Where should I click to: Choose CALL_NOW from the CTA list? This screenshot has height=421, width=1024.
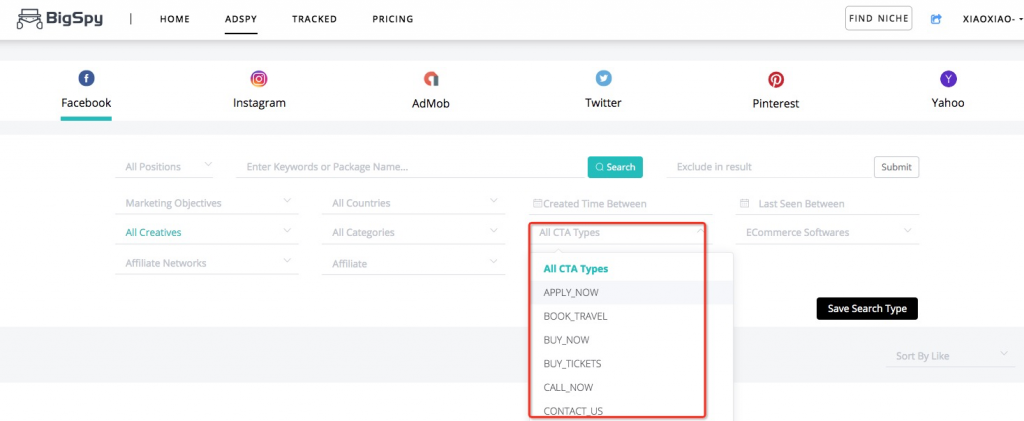pyautogui.click(x=632, y=387)
